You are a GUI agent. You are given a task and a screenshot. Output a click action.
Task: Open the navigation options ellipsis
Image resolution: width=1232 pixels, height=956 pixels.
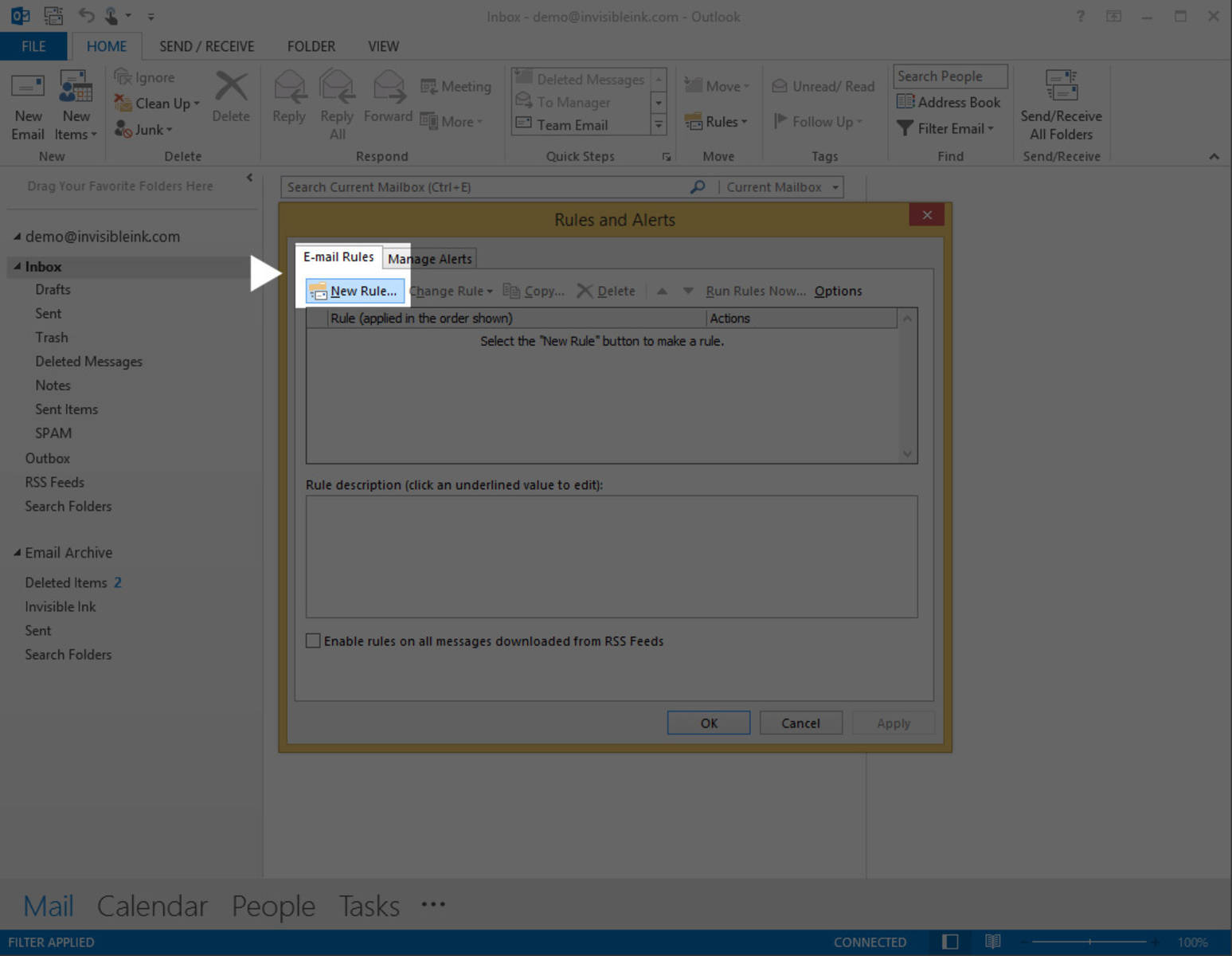[x=433, y=904]
